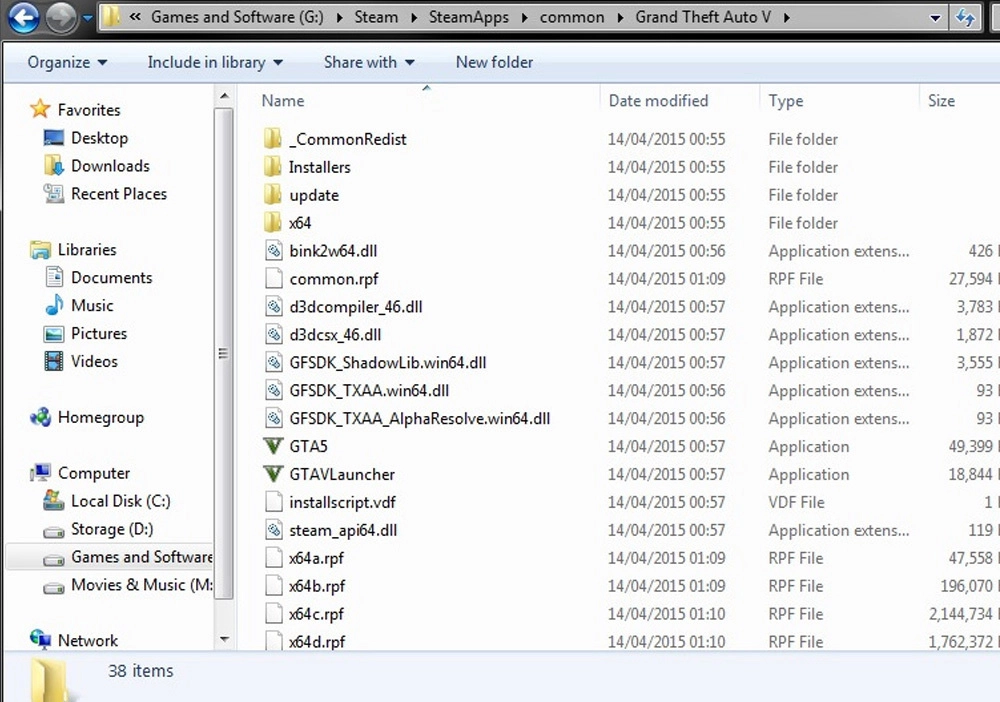Open recent locations dropdown beside Forward arrow
The width and height of the screenshot is (1000, 702).
[88, 18]
